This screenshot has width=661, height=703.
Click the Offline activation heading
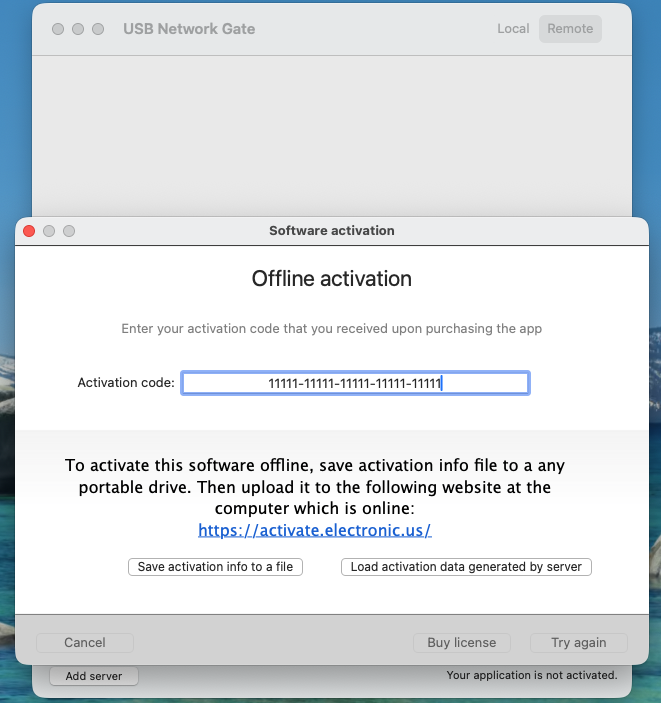(331, 278)
